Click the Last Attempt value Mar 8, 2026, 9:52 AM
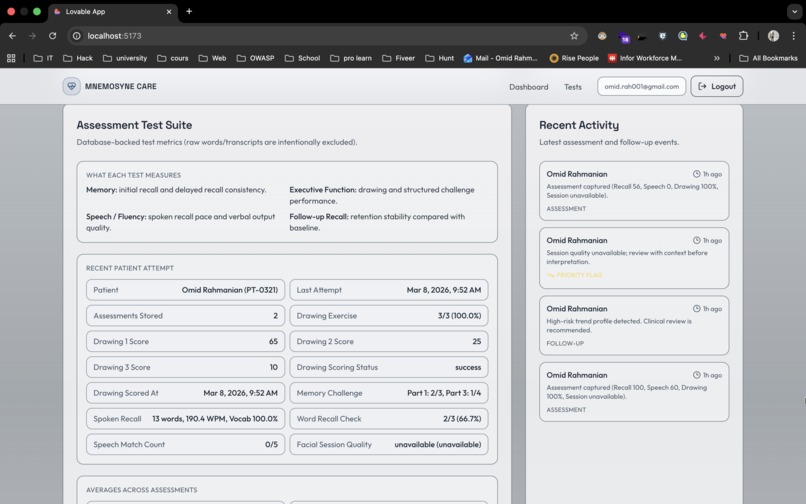 [x=444, y=290]
